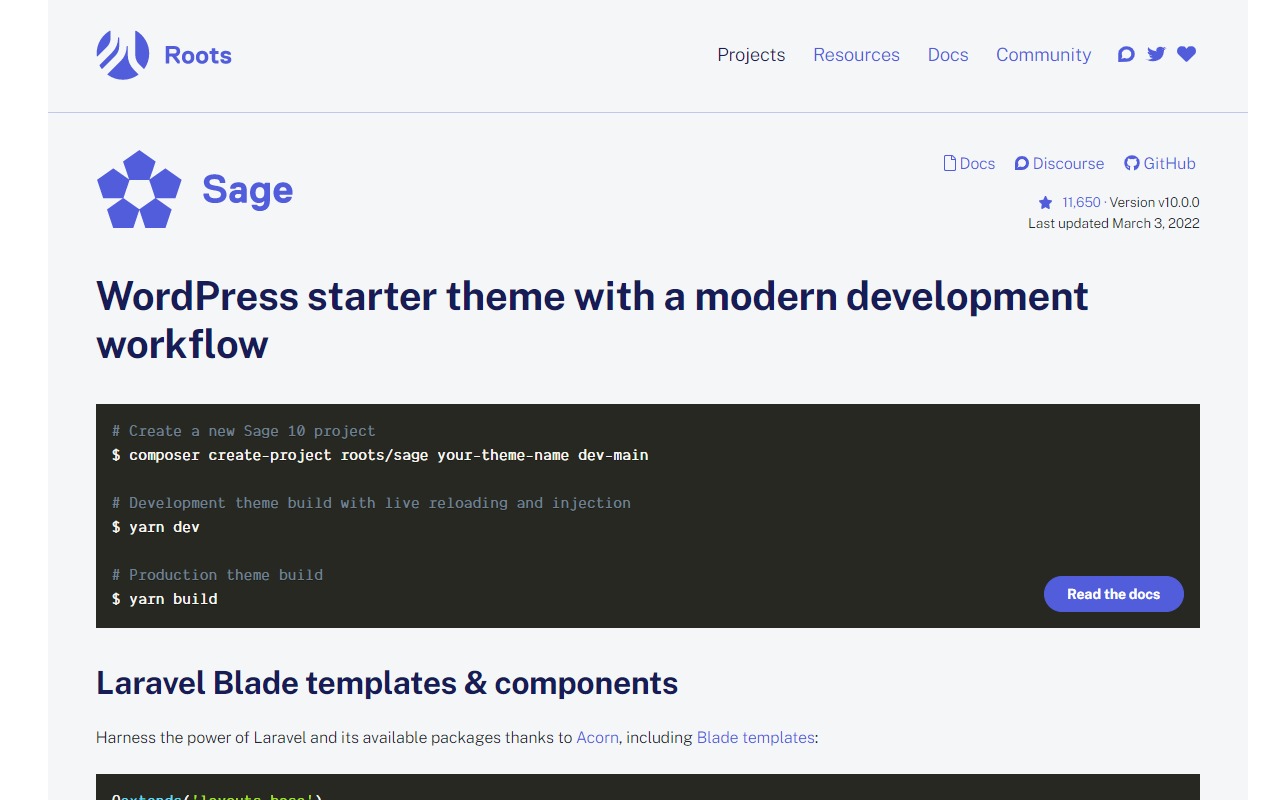1280x800 pixels.
Task: Click the document icon beside Docs
Action: (x=950, y=163)
